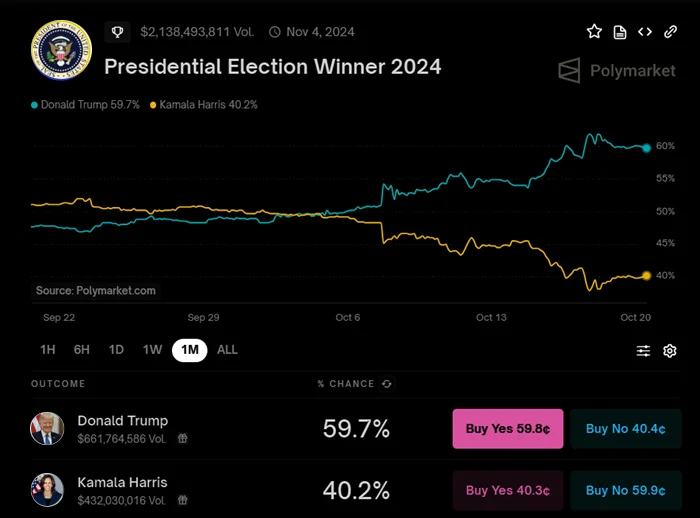Screen dimensions: 700x518
Task: Click the star favorite icon
Action: 594,32
